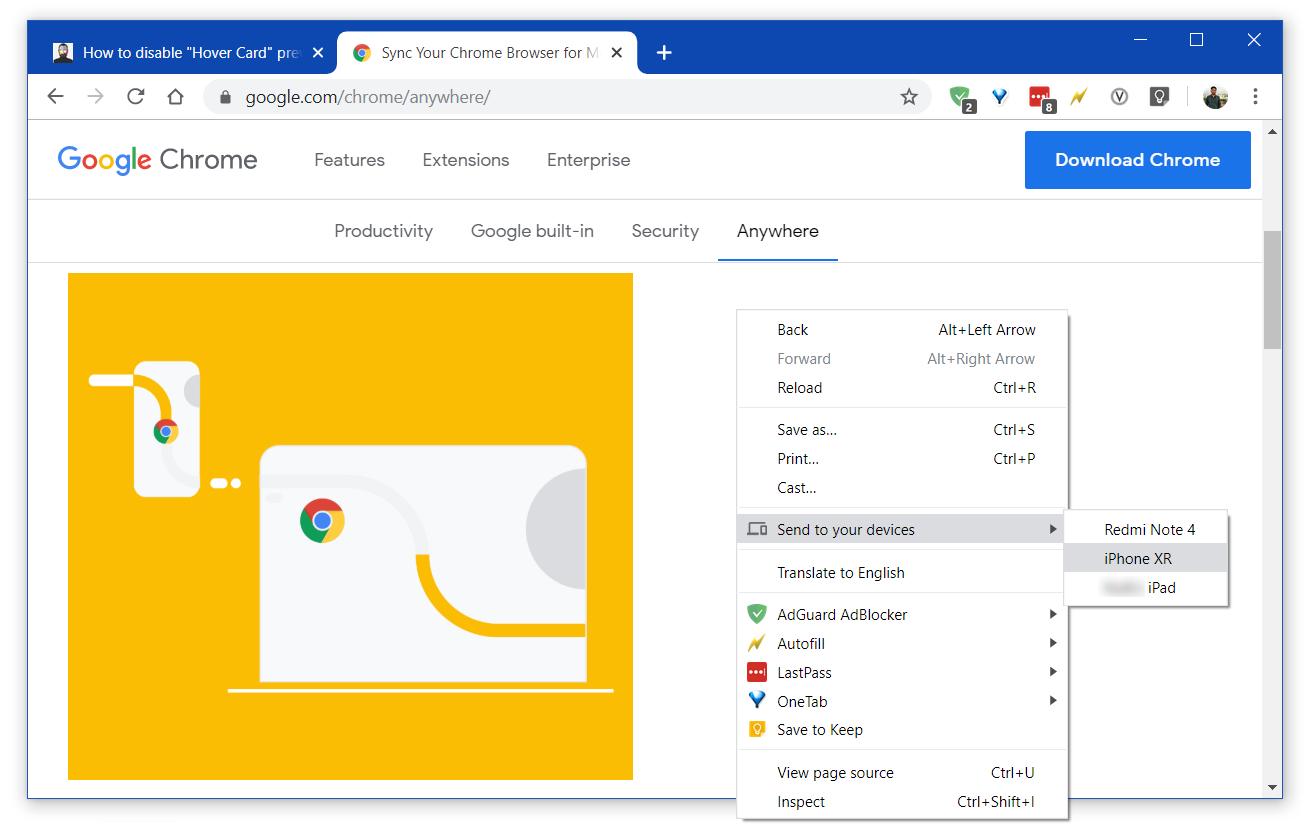
Task: Click the forward navigation arrow
Action: [96, 97]
